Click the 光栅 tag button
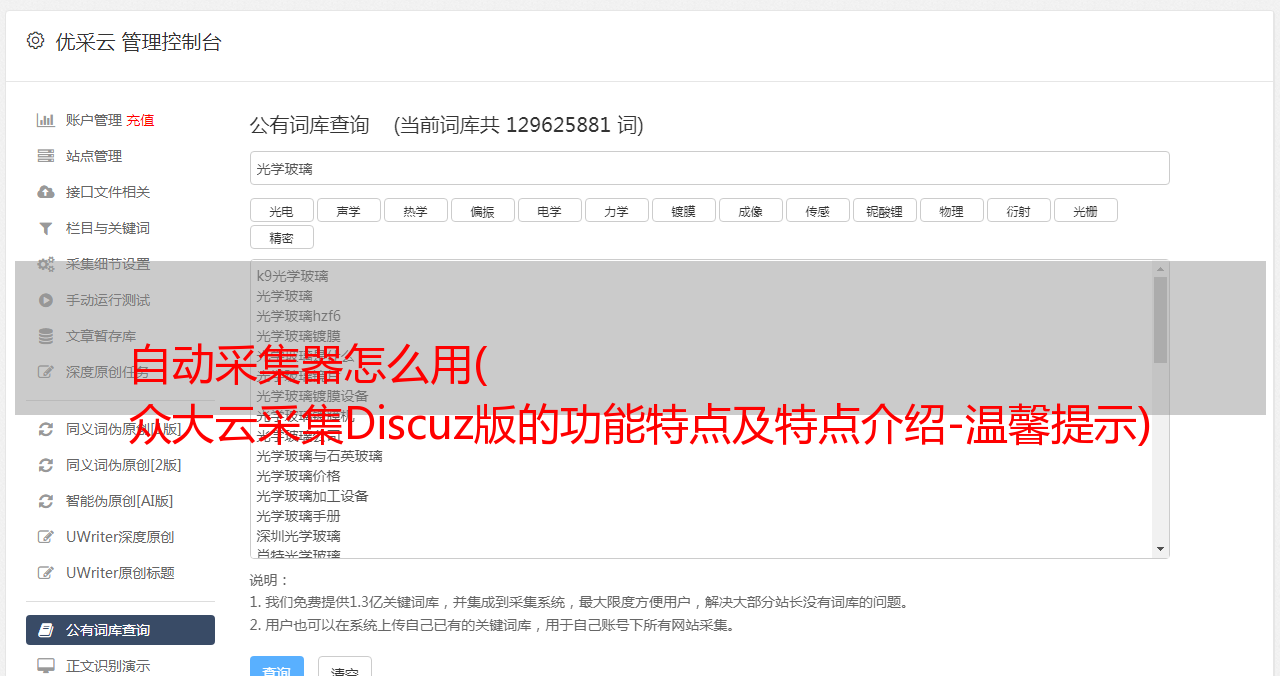 click(1085, 211)
